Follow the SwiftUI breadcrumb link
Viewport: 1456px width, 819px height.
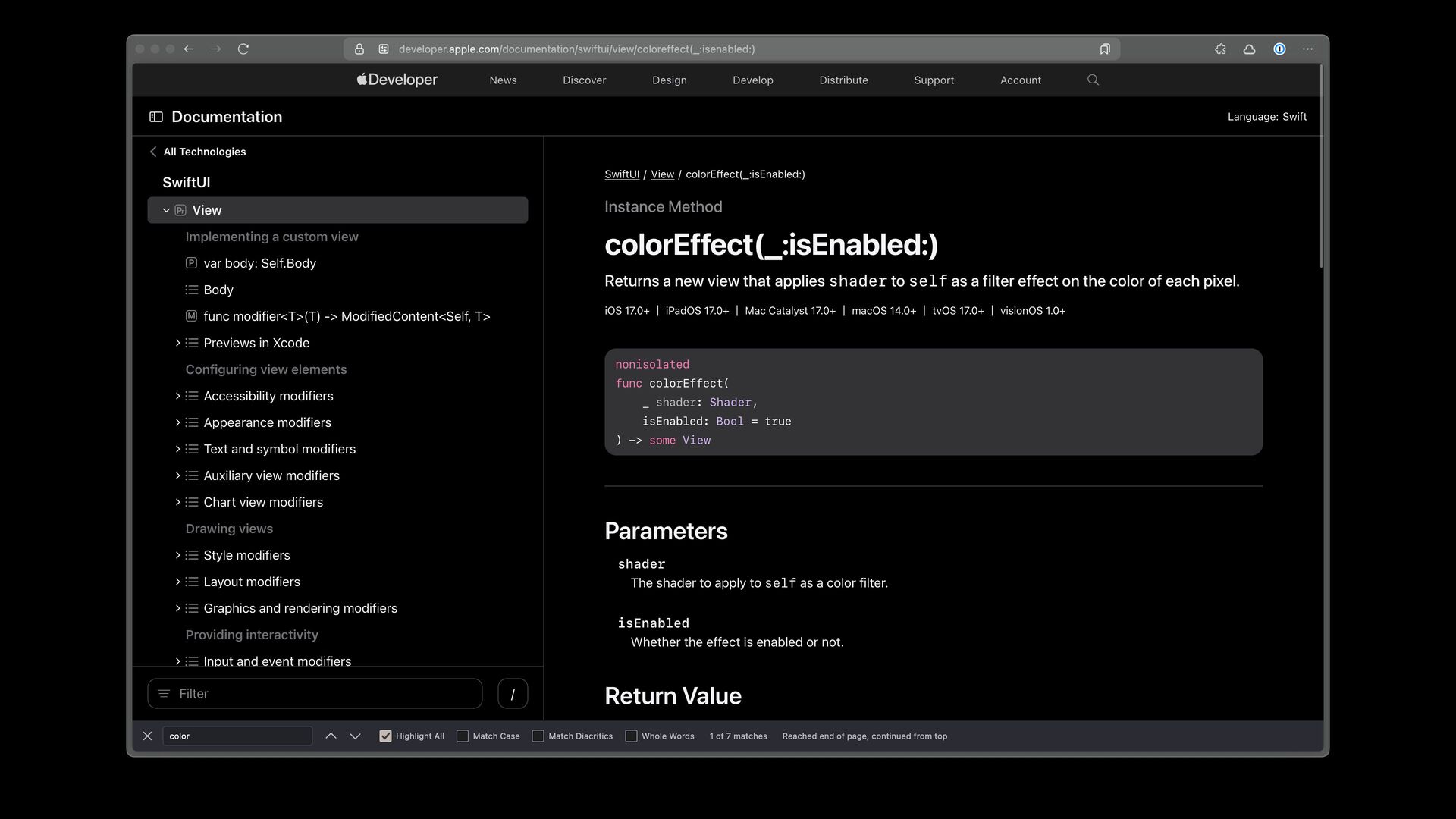coord(622,174)
